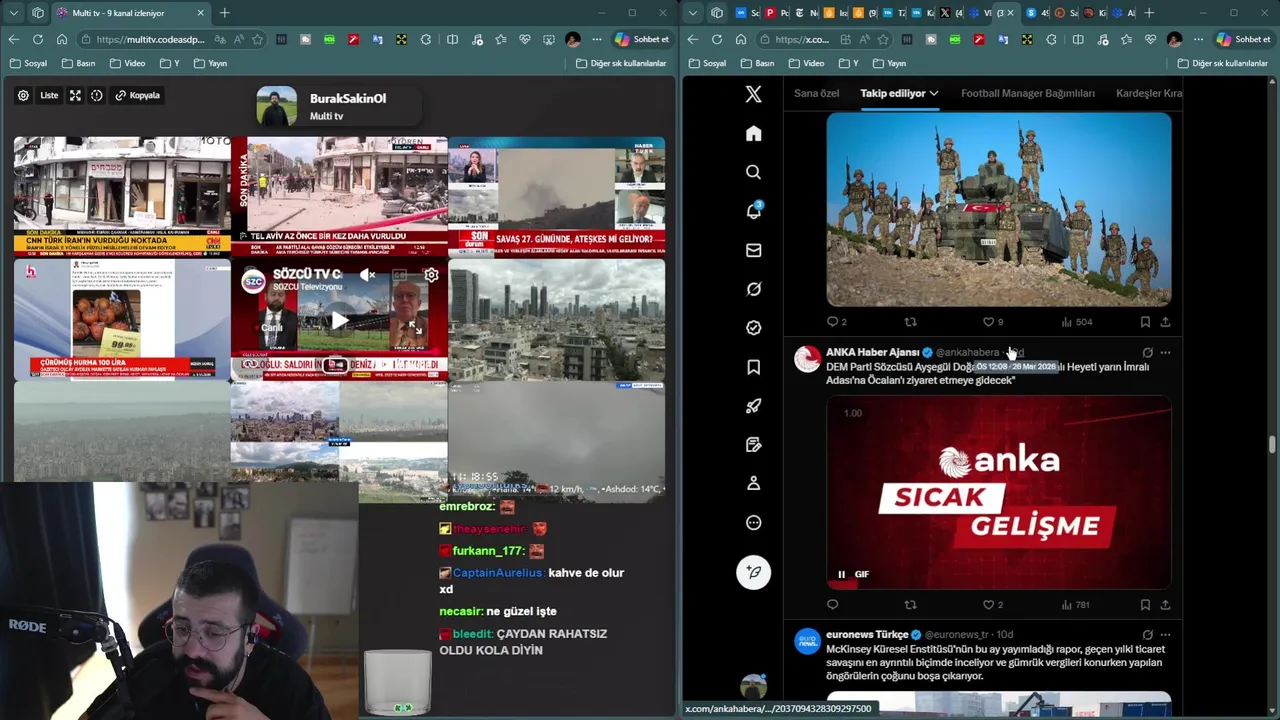Play the Sözcü TV video tile
1280x720 pixels.
click(x=339, y=321)
